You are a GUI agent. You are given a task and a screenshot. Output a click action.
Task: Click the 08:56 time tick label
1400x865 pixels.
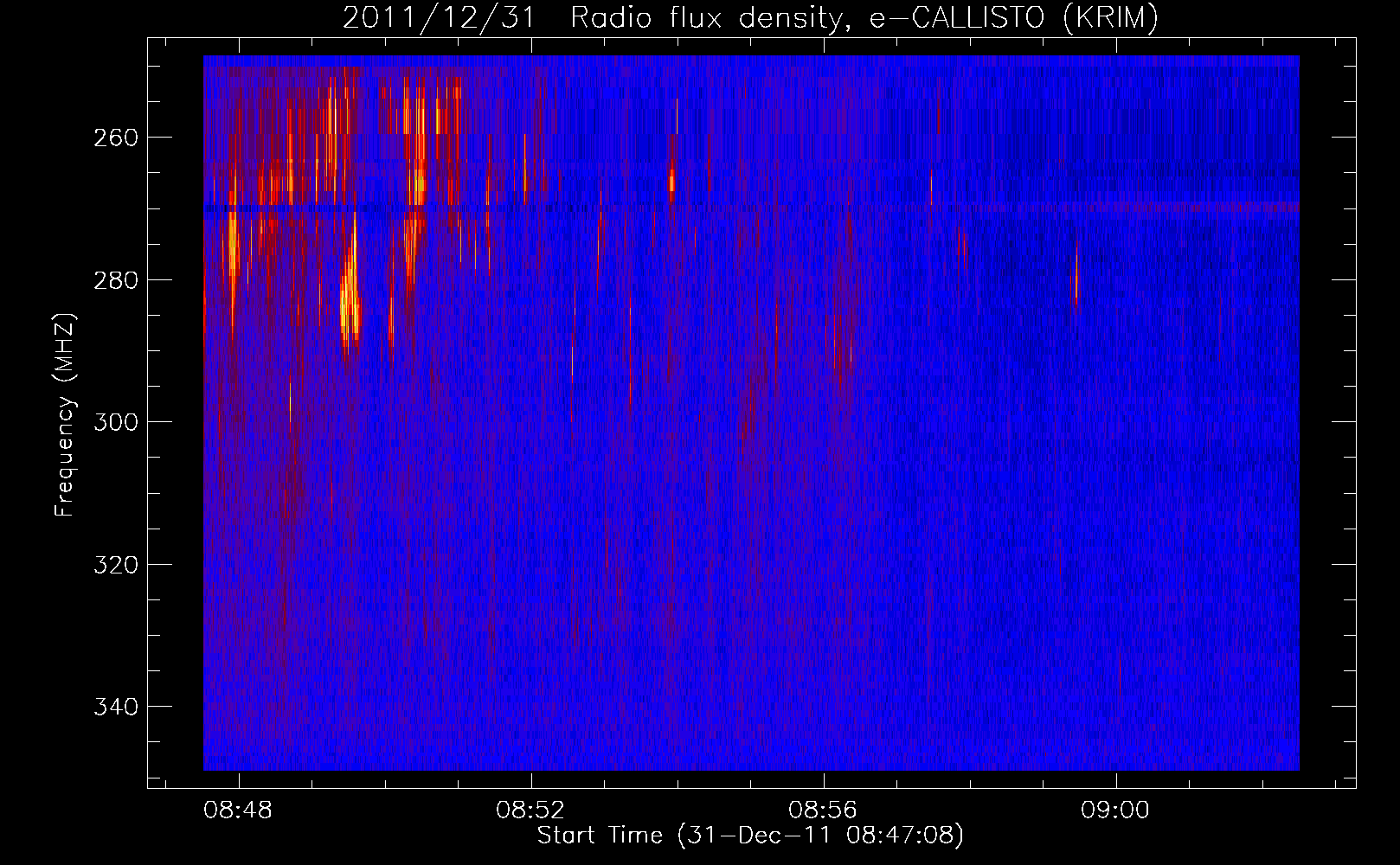click(x=823, y=810)
